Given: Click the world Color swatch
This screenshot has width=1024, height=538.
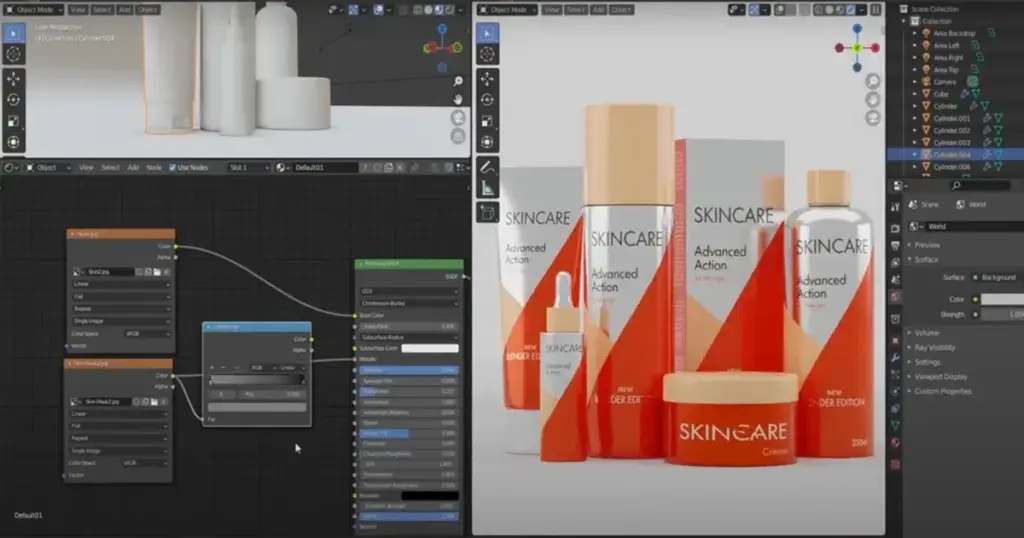Looking at the screenshot, I should 1002,299.
